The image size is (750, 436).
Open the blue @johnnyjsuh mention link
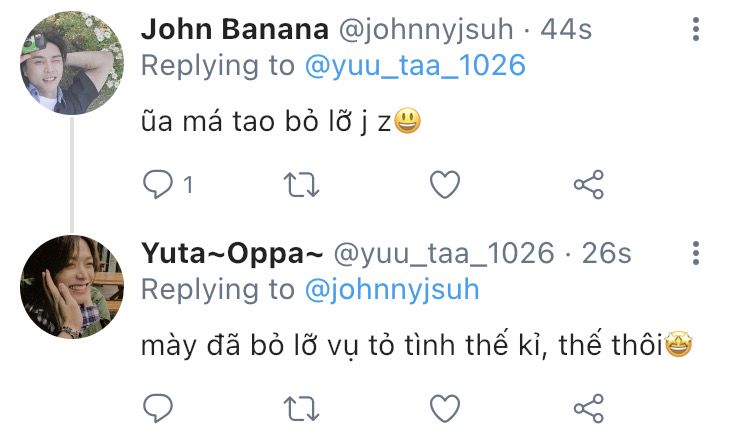(x=392, y=290)
